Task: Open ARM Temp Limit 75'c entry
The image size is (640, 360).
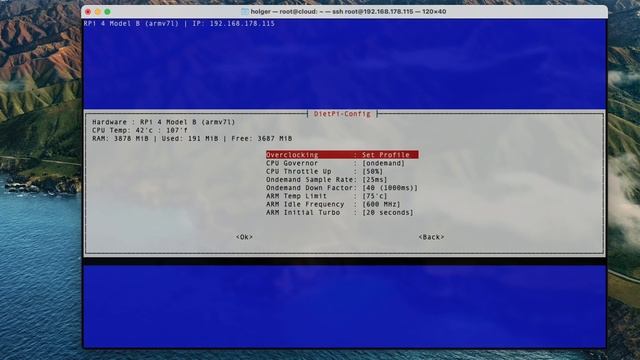Action: (x=327, y=196)
